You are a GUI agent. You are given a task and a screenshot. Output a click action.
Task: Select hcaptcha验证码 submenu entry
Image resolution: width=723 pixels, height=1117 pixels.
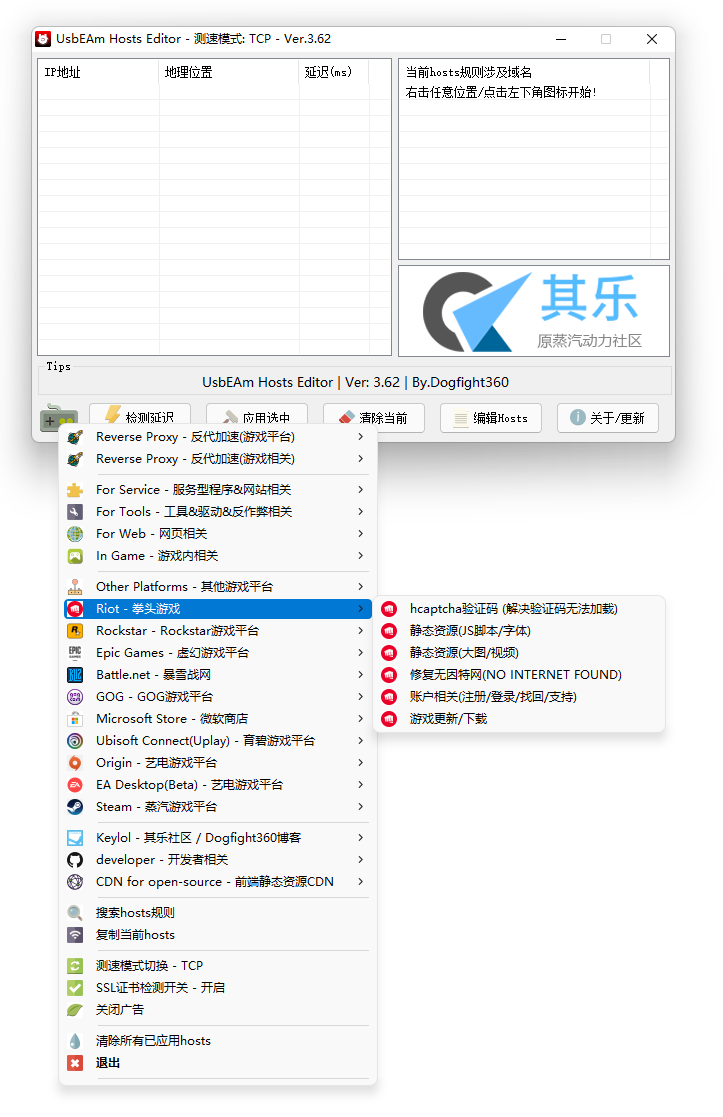click(x=519, y=608)
